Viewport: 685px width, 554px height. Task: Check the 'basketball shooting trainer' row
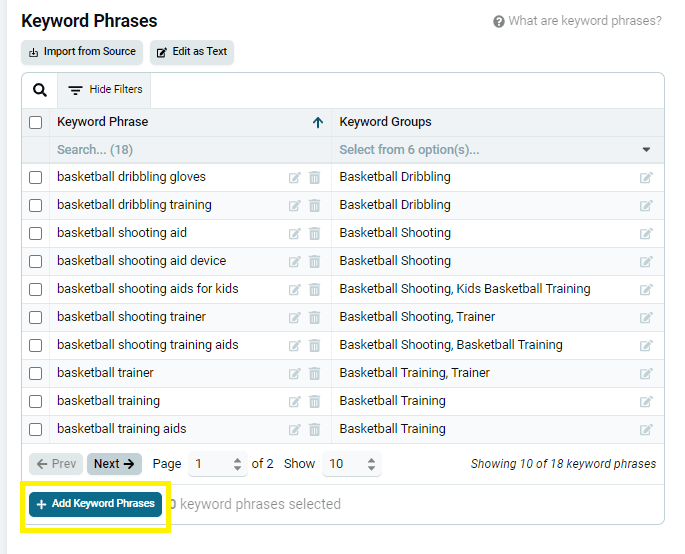(x=36, y=317)
